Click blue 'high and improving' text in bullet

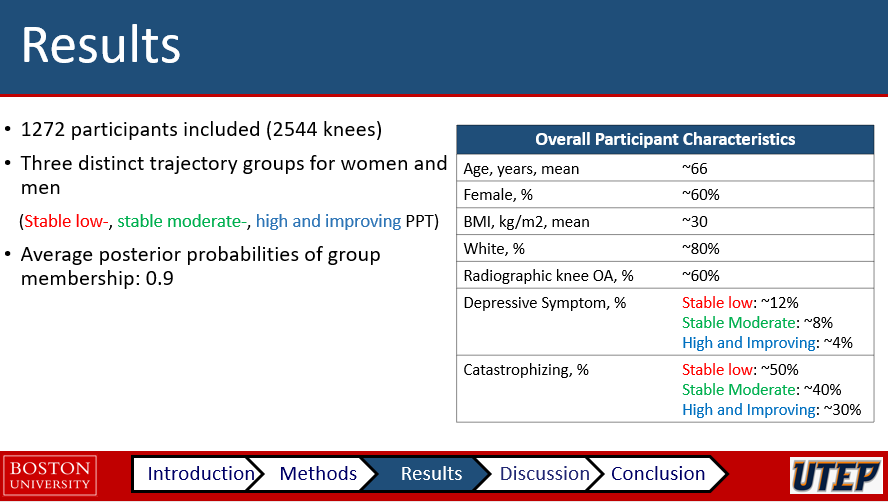pyautogui.click(x=328, y=221)
